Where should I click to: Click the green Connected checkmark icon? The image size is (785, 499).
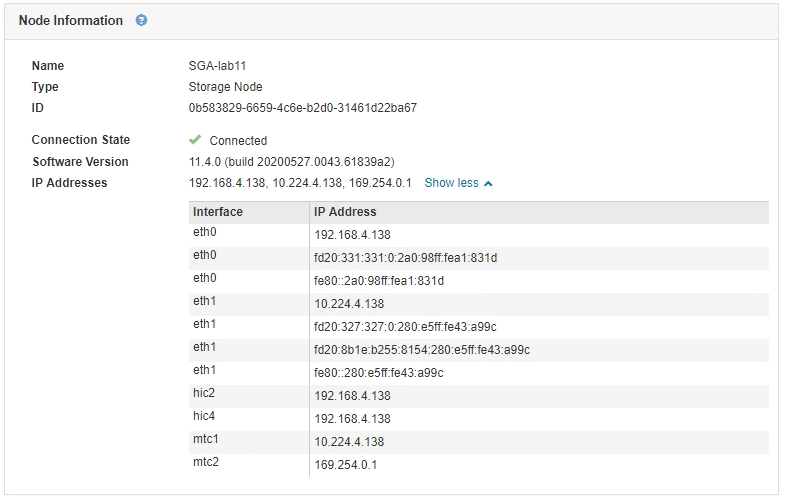click(195, 140)
